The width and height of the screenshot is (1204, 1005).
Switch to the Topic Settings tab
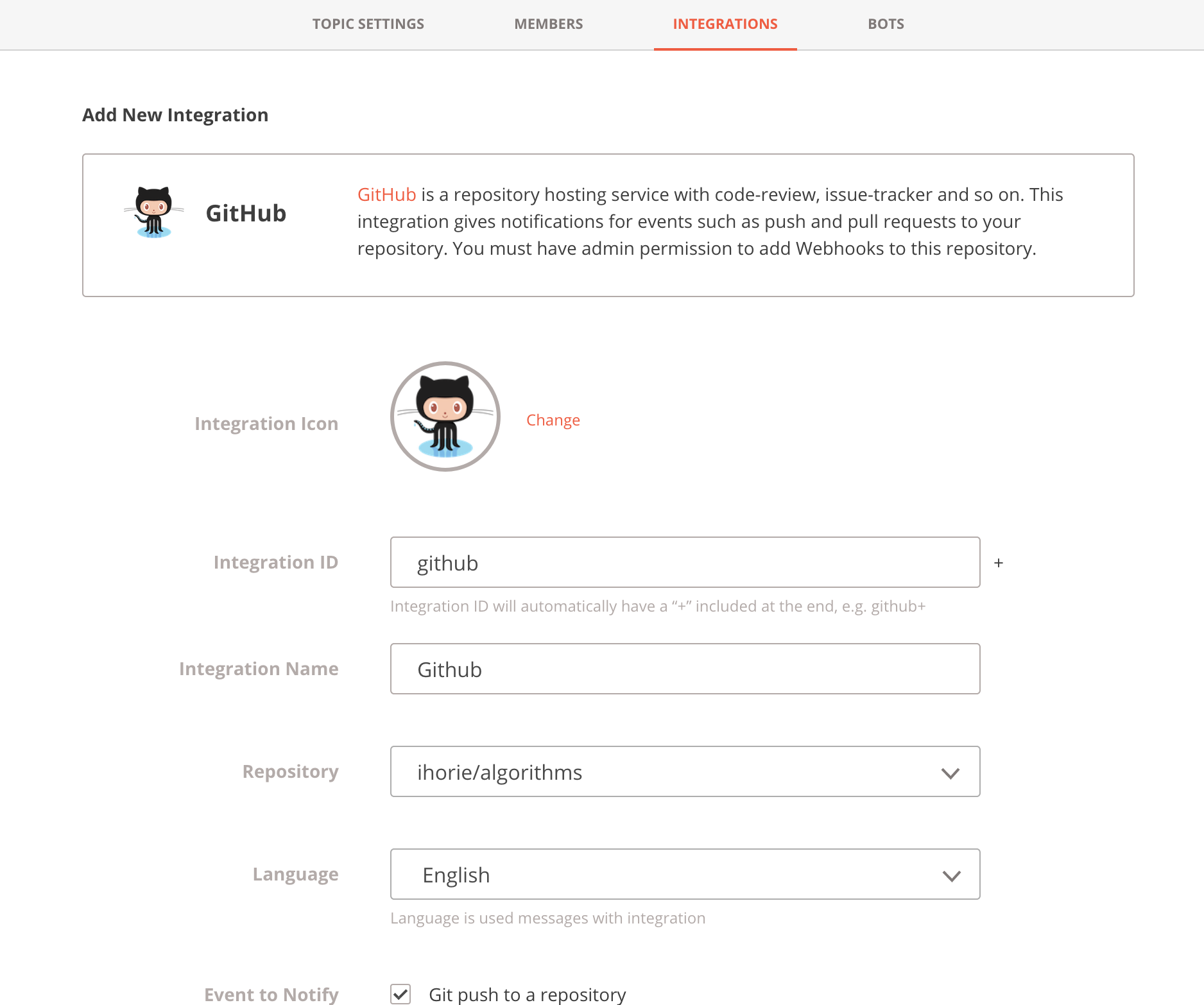pos(368,24)
